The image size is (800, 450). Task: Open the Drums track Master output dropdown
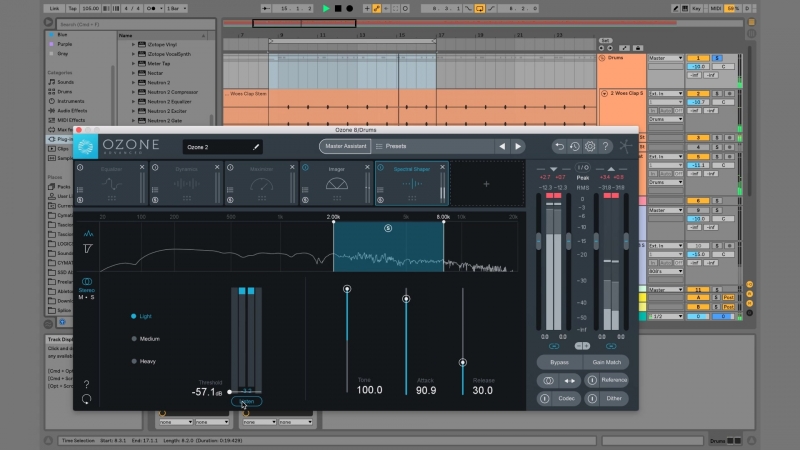click(665, 58)
